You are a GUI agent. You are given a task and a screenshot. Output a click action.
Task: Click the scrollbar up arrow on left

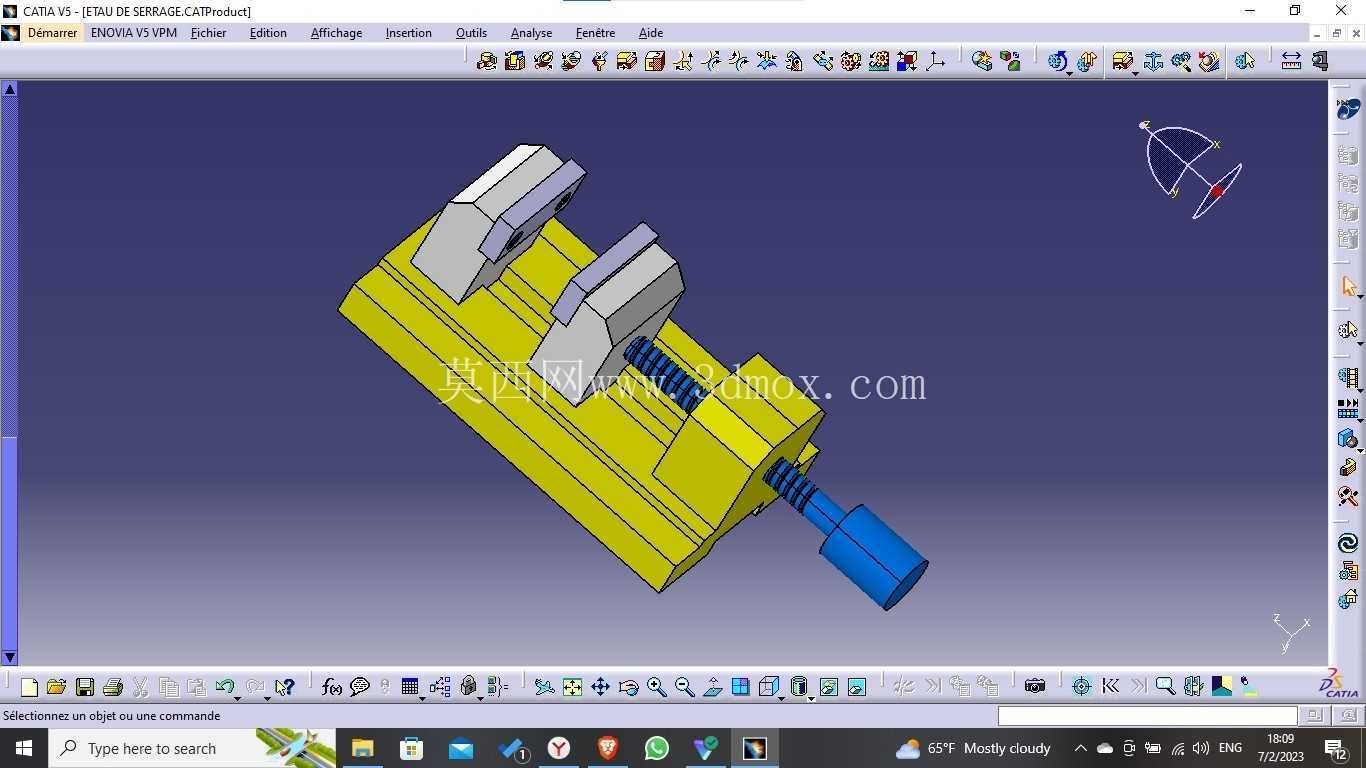click(10, 89)
